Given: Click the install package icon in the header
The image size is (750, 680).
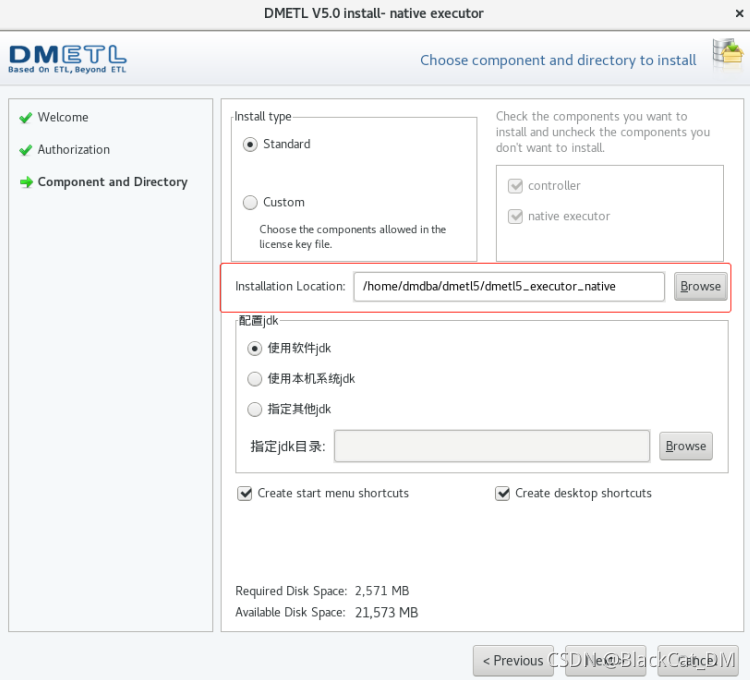Looking at the screenshot, I should [x=728, y=54].
